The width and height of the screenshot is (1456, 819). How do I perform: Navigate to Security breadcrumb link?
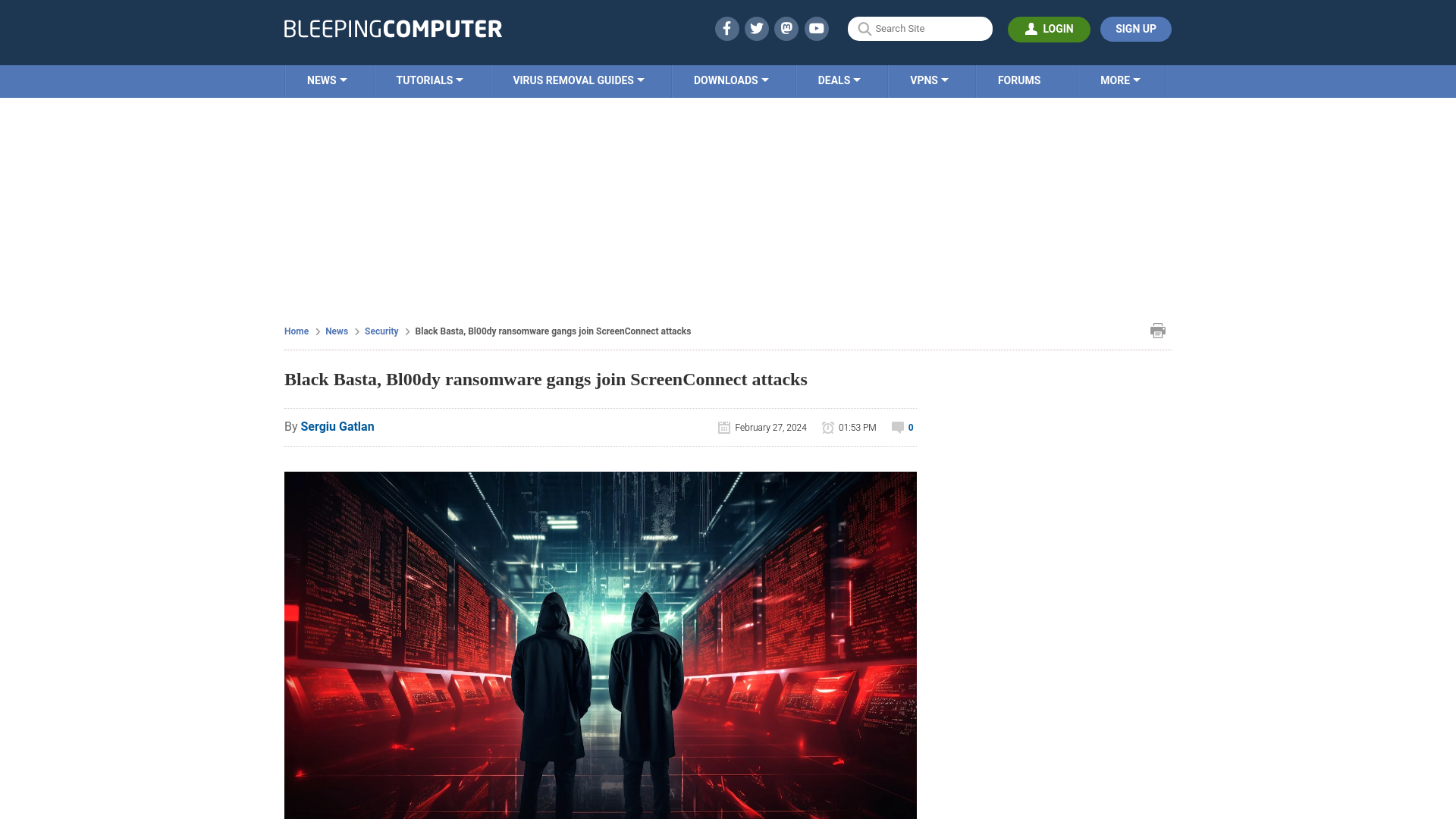click(381, 331)
